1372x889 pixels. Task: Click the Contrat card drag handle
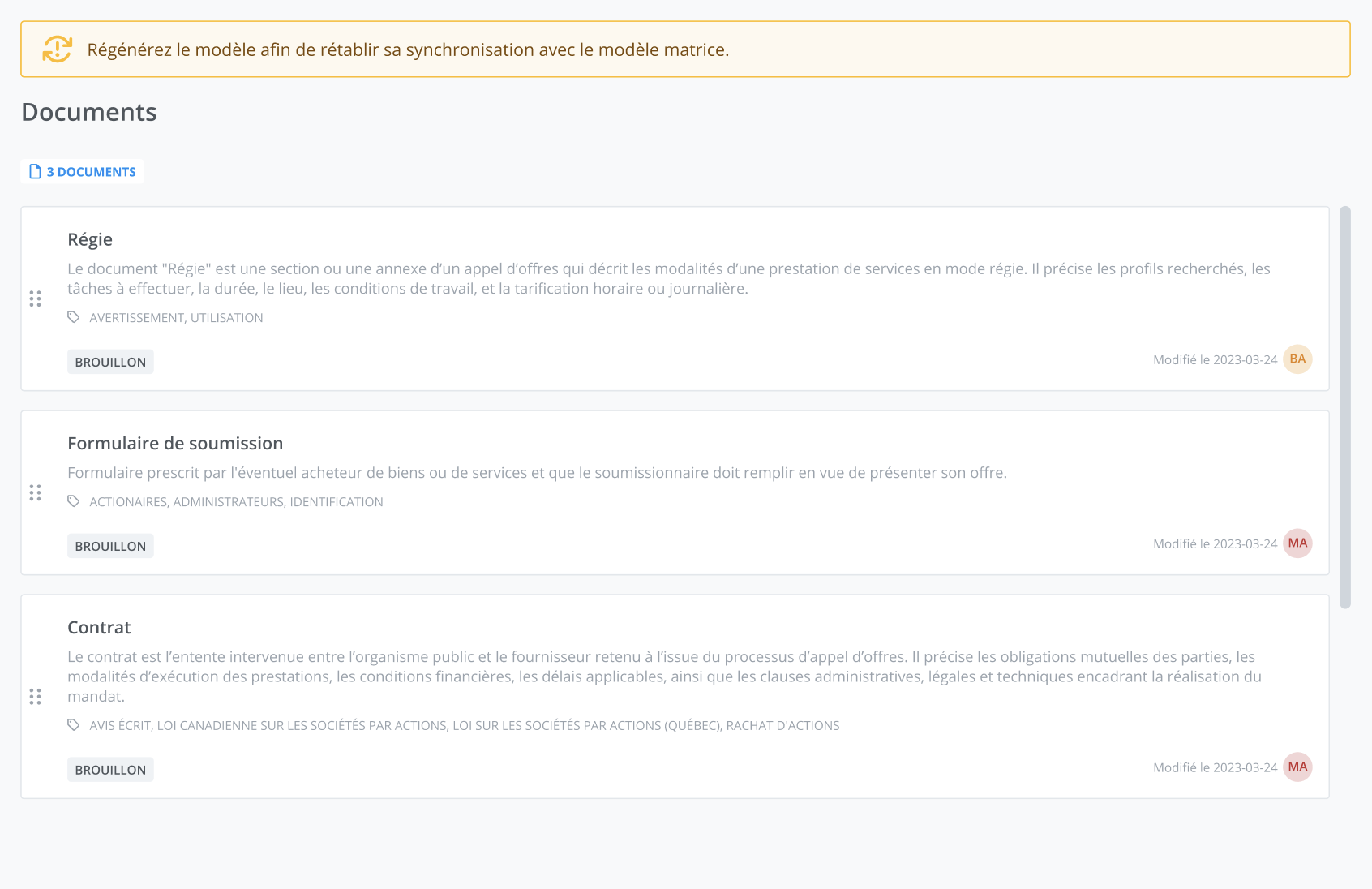(35, 696)
